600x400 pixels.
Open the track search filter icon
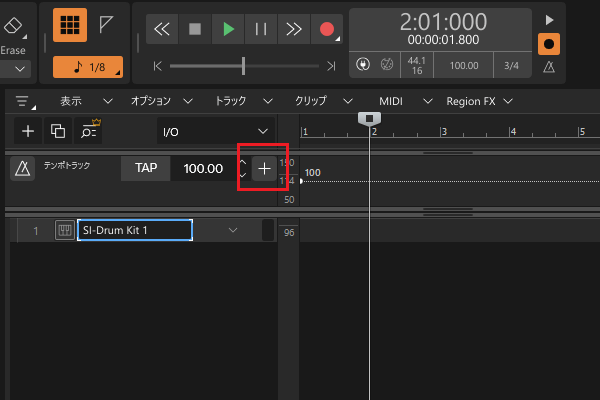(x=90, y=131)
